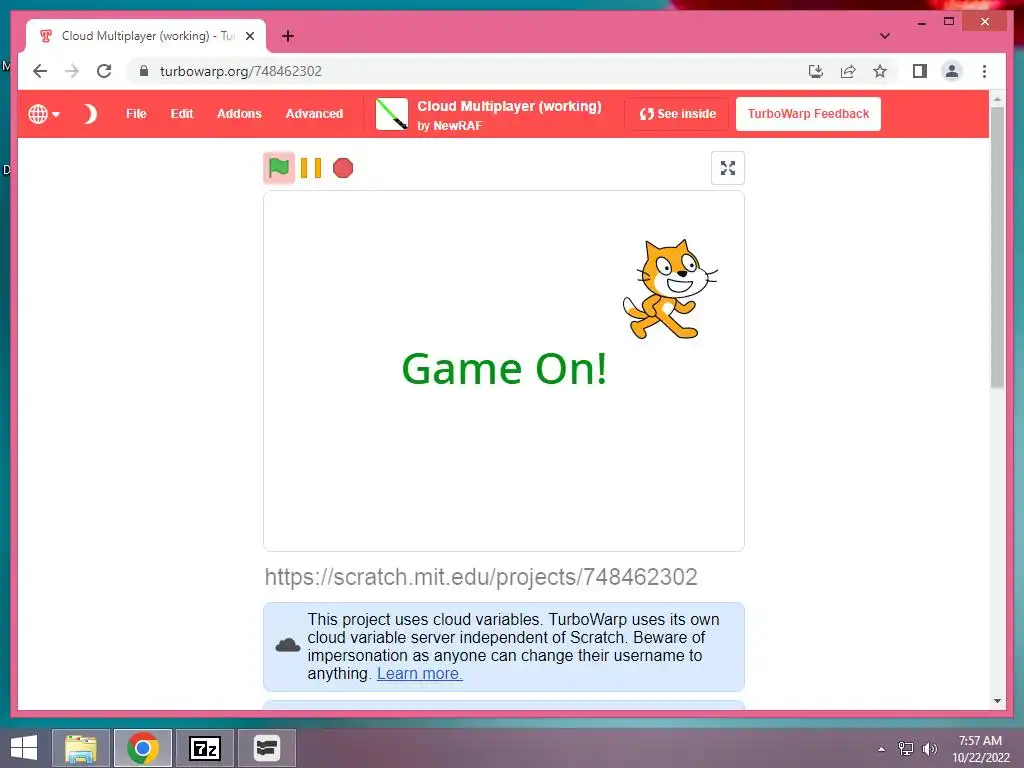Open the Edit menu
The height and width of the screenshot is (768, 1024).
182,114
